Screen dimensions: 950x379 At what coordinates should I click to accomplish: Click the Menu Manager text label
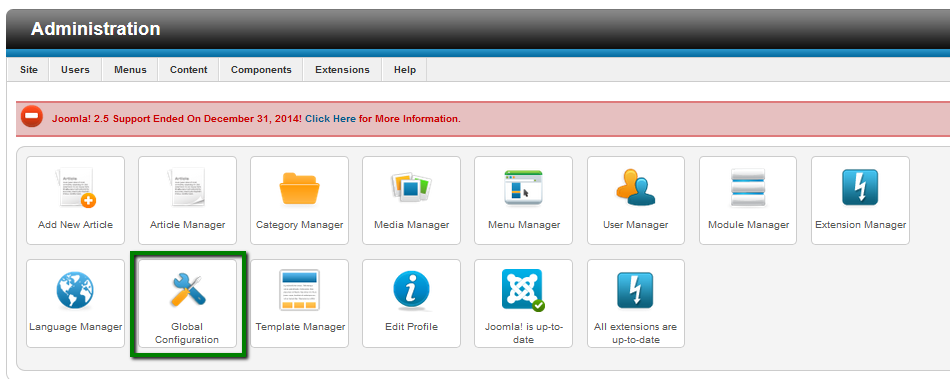pyautogui.click(x=523, y=225)
